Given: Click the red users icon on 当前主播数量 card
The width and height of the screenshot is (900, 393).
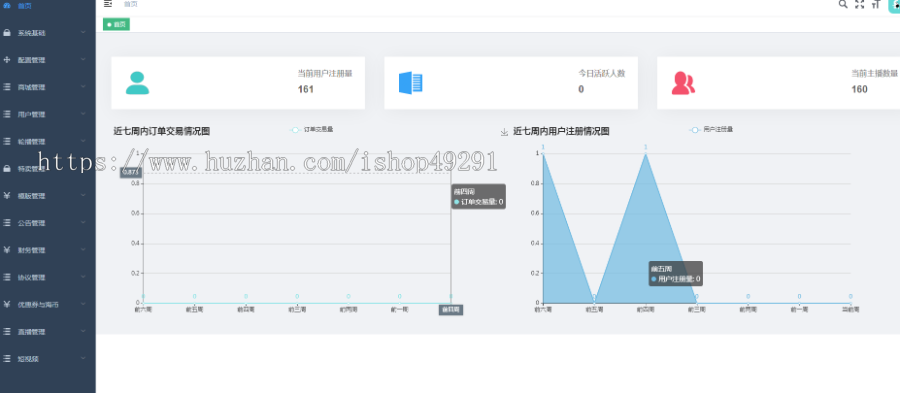Looking at the screenshot, I should (x=683, y=83).
